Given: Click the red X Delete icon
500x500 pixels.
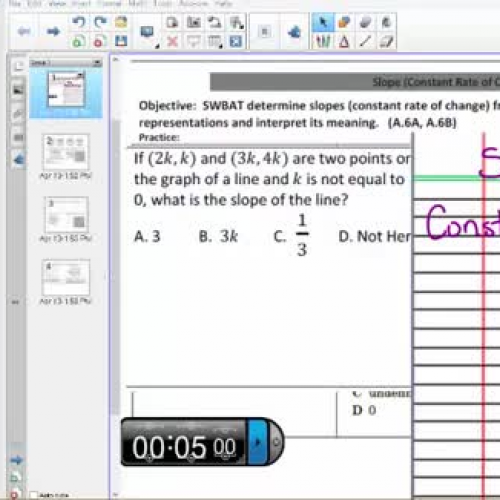Looking at the screenshot, I should tap(172, 42).
